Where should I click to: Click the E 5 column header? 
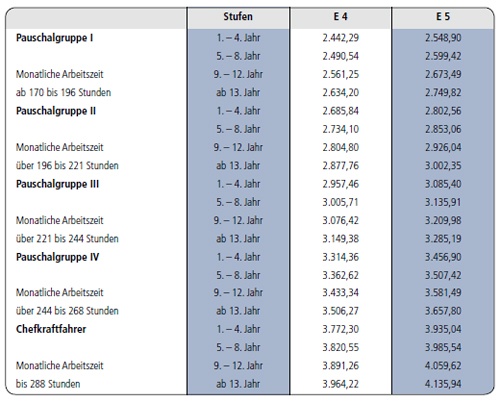click(x=443, y=16)
